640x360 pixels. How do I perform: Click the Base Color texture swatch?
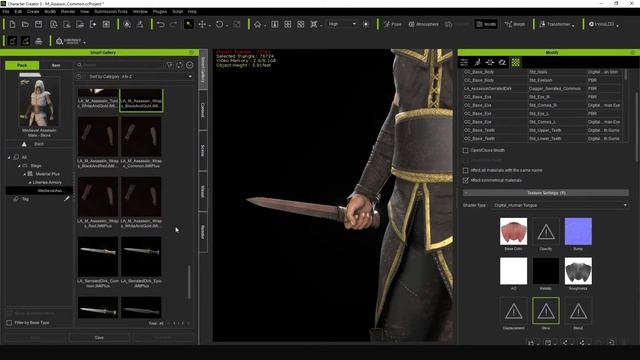tap(513, 231)
